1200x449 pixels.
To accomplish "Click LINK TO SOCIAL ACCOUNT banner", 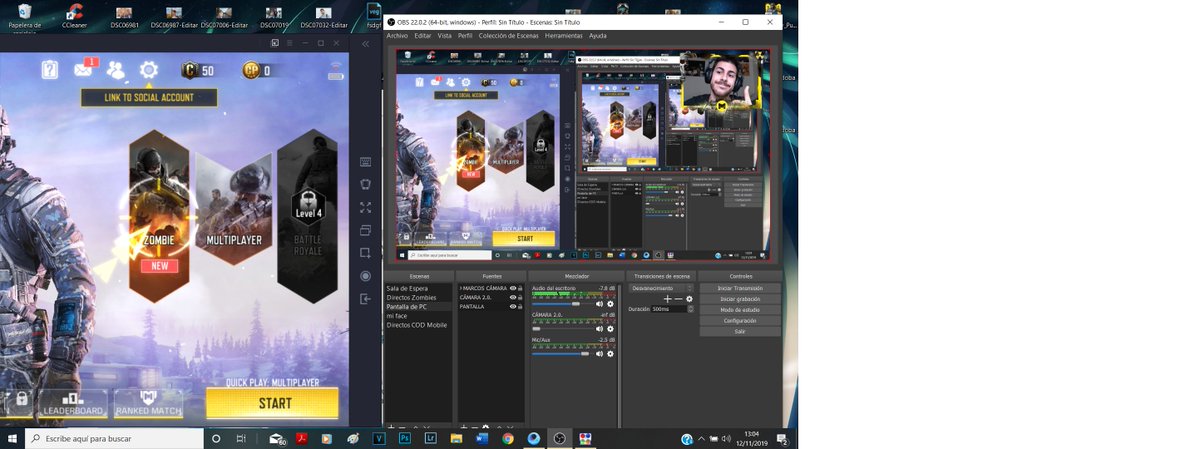I will coord(149,97).
